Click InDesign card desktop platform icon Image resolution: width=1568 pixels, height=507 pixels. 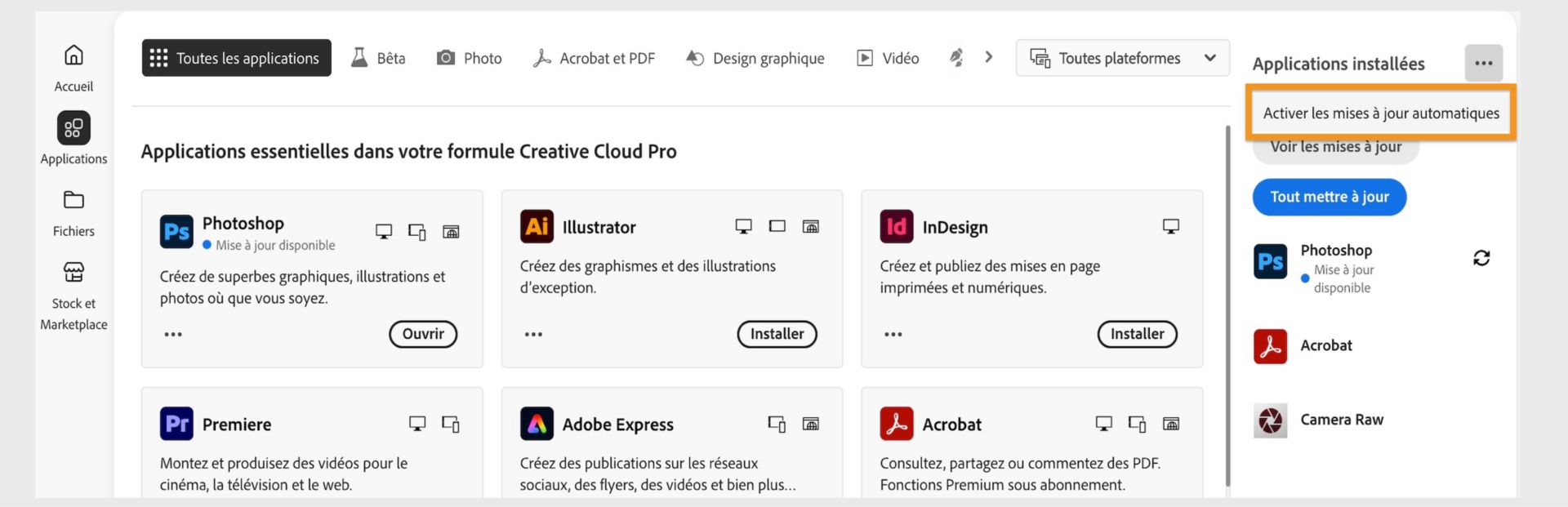1171,226
